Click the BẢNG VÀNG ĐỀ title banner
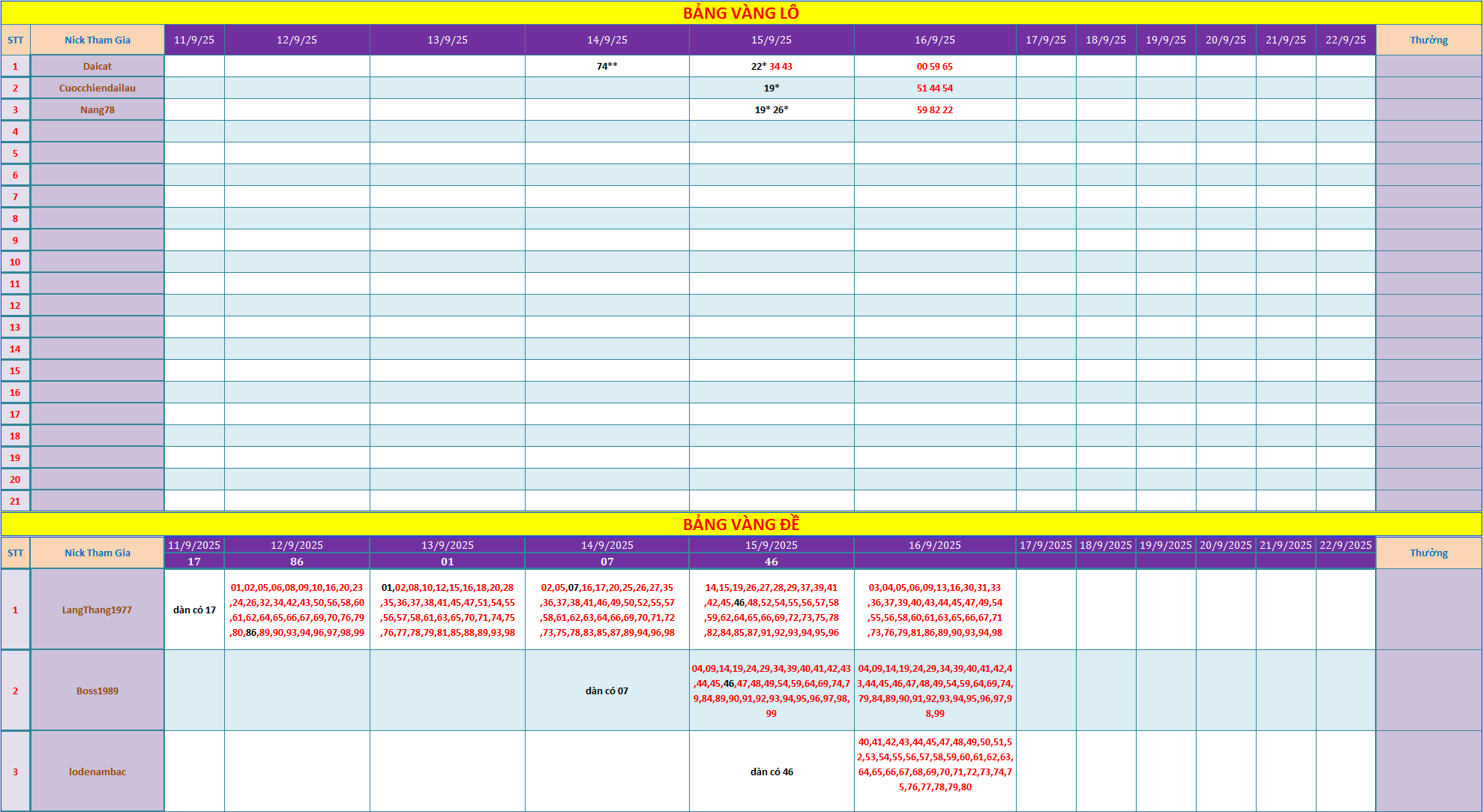This screenshot has height=812, width=1483. (x=741, y=524)
